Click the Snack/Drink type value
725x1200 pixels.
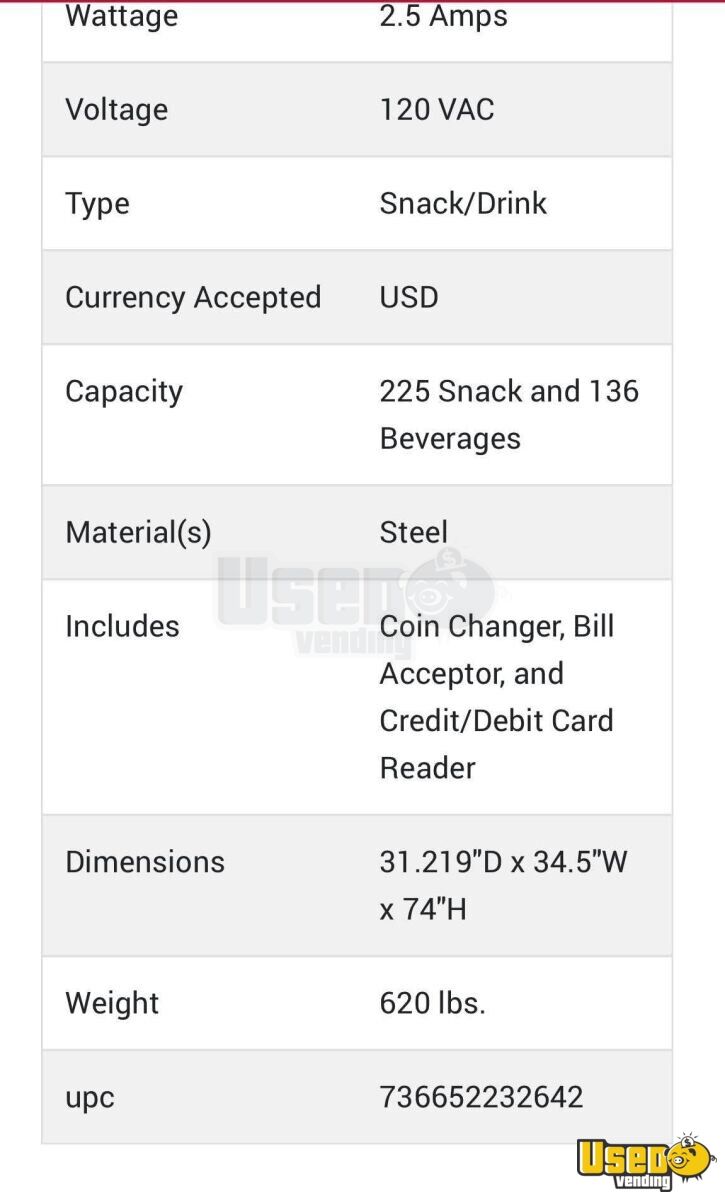463,203
